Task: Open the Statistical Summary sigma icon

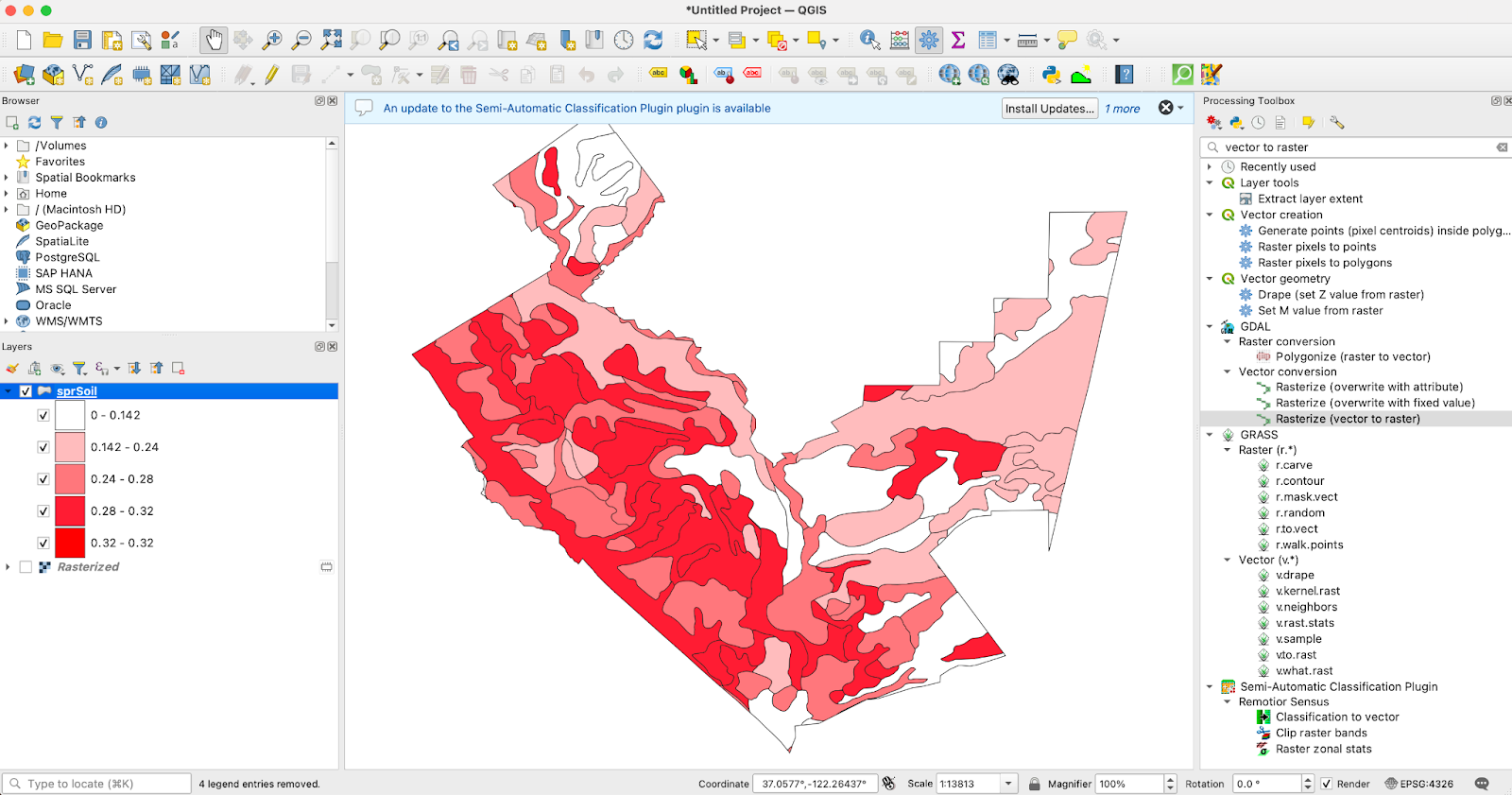Action: 958,40
